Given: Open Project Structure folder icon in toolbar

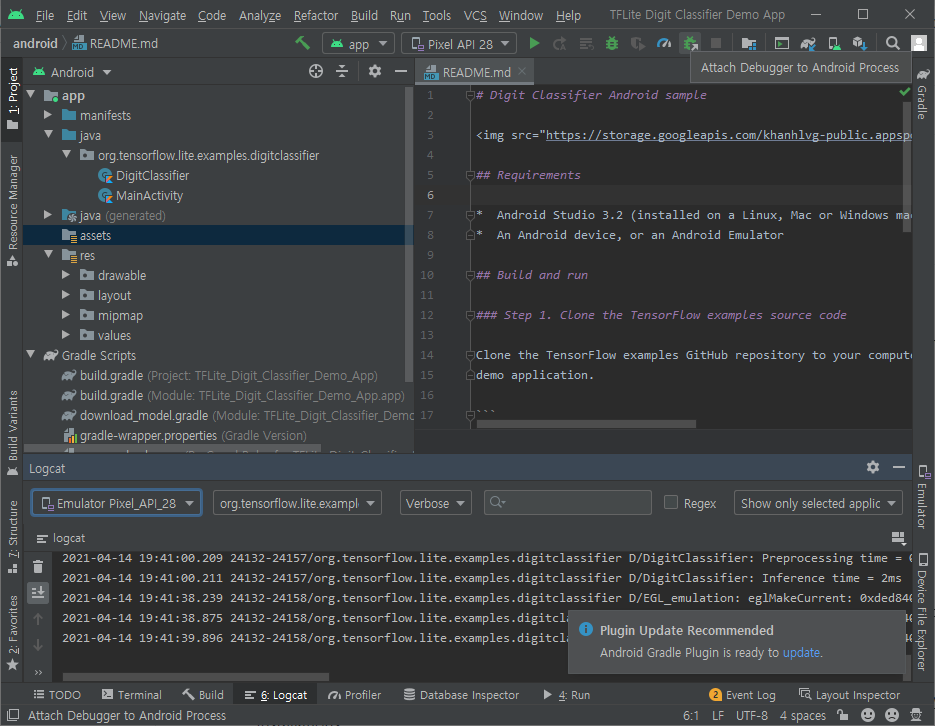Looking at the screenshot, I should (x=748, y=44).
